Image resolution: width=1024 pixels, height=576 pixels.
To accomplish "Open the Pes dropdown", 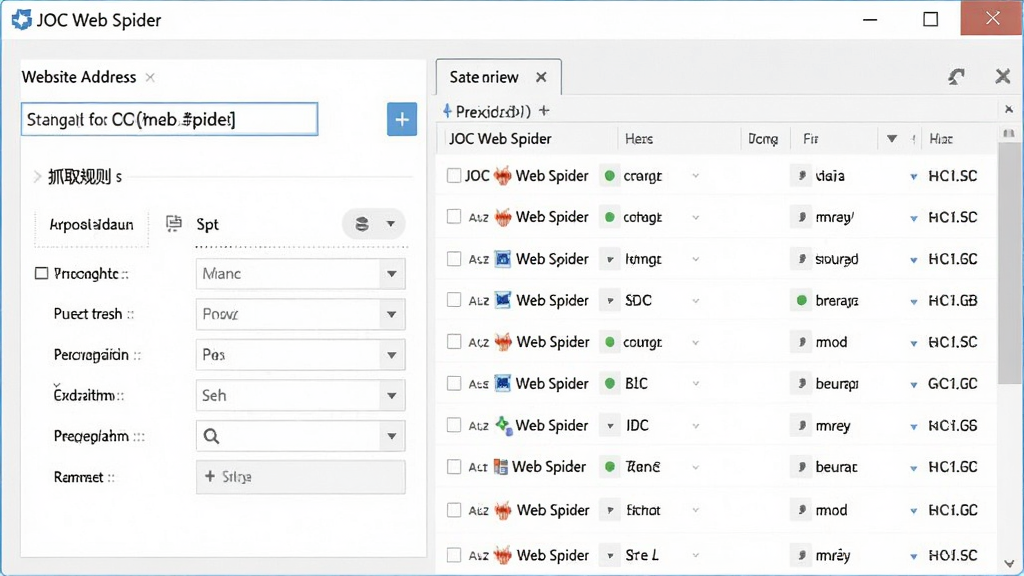I will point(300,355).
